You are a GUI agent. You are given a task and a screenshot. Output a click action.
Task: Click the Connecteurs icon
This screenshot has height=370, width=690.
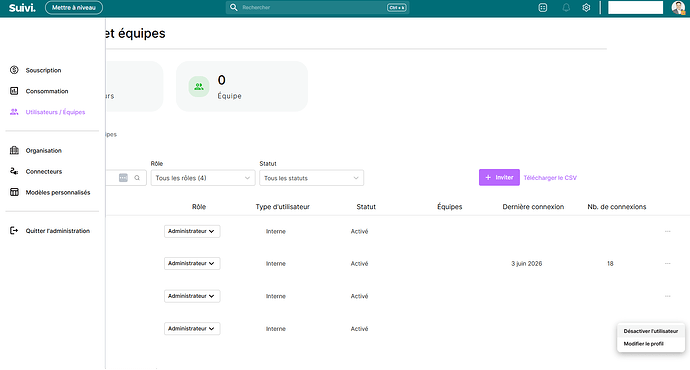14,171
